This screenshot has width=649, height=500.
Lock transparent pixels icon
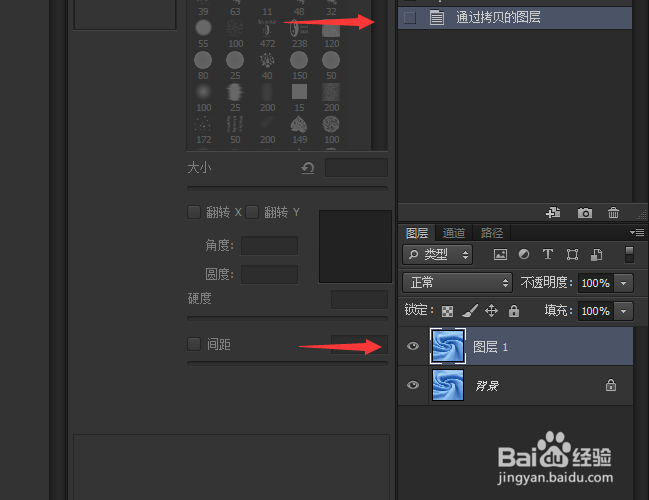tap(447, 311)
